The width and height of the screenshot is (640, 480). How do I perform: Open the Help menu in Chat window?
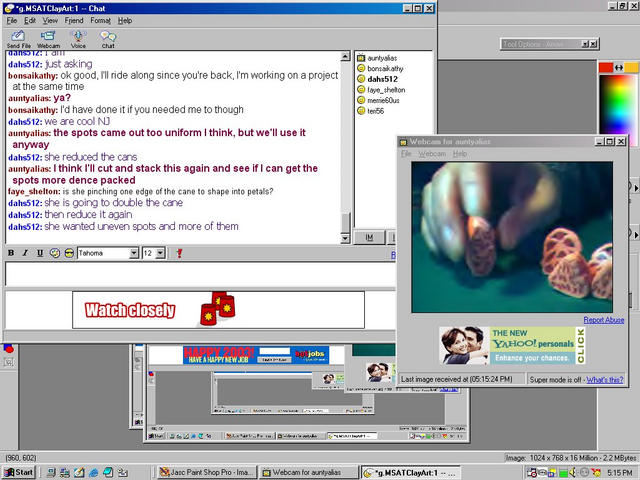[x=125, y=20]
